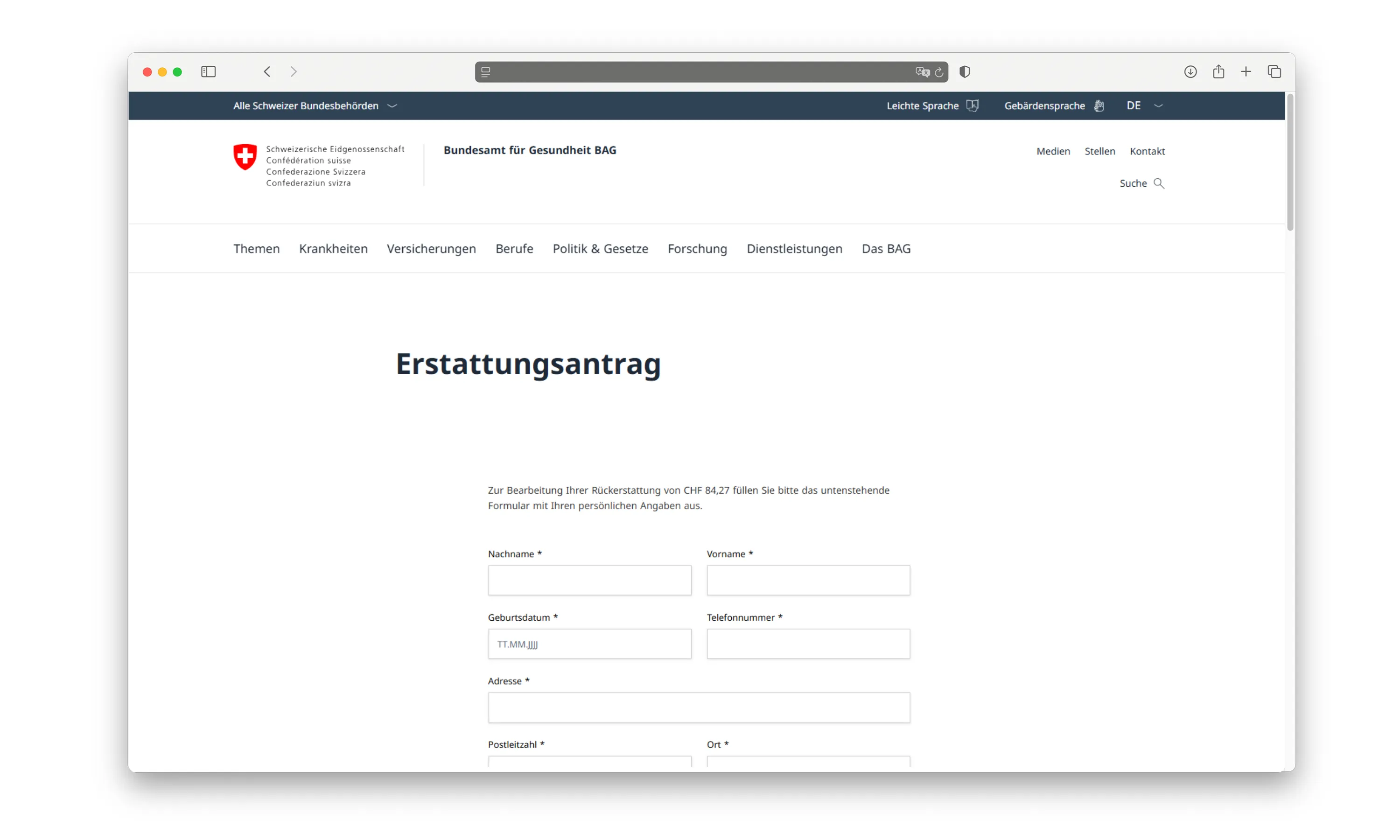Share this page
Screen dimensions: 1400x840
[x=1218, y=71]
